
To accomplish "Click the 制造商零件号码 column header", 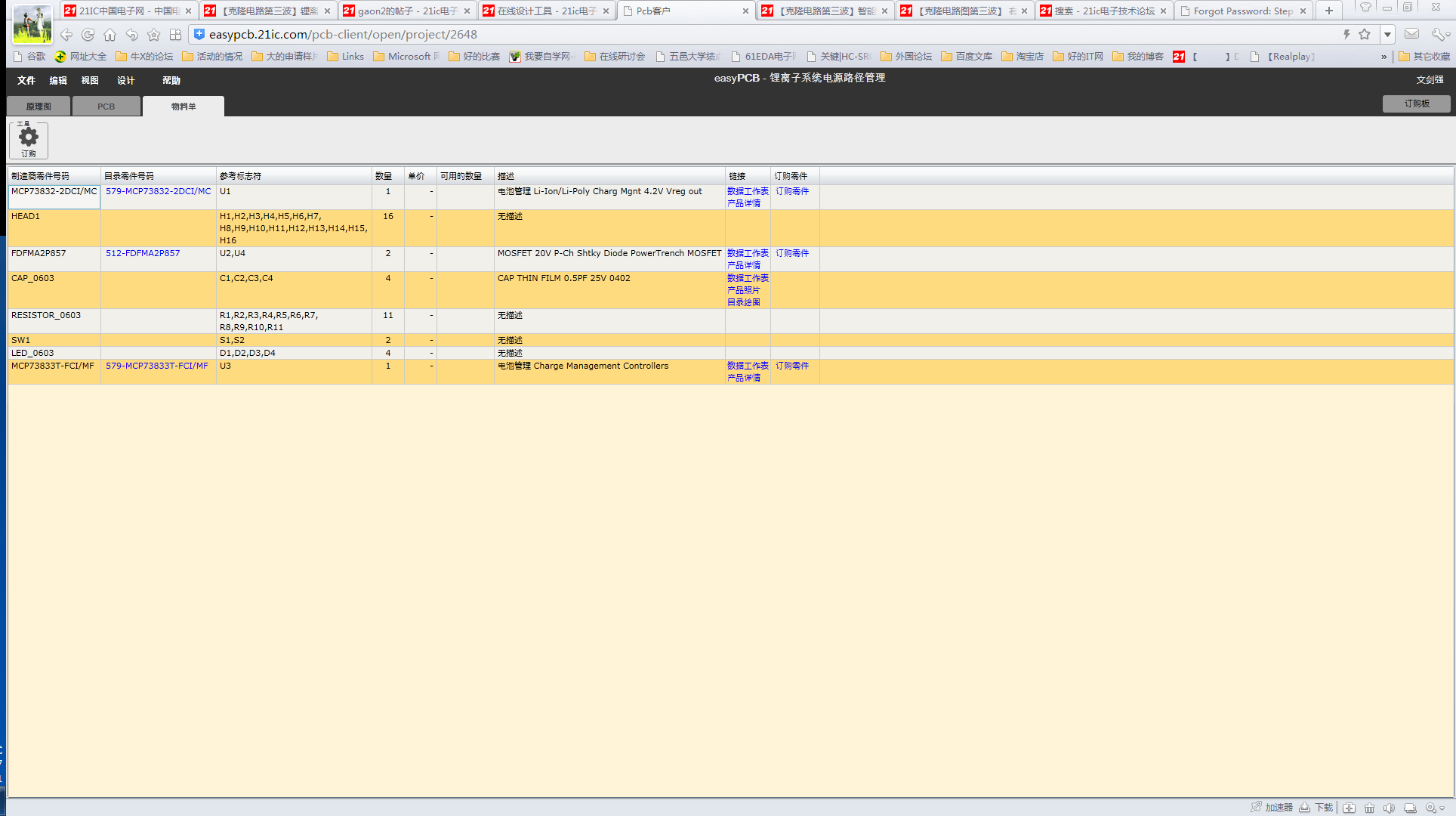I will (x=54, y=176).
